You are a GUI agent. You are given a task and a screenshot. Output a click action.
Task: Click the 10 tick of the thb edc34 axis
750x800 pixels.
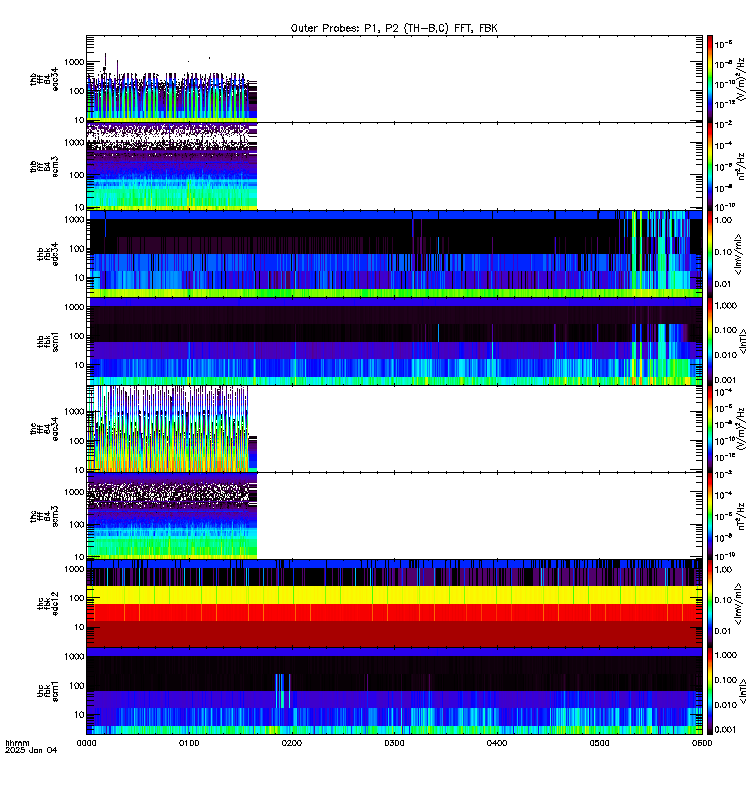[x=80, y=278]
